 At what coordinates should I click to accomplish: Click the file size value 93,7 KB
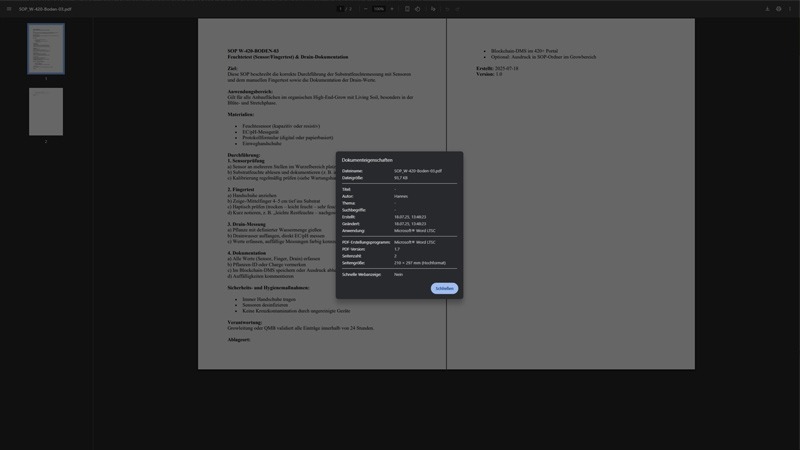pos(401,178)
